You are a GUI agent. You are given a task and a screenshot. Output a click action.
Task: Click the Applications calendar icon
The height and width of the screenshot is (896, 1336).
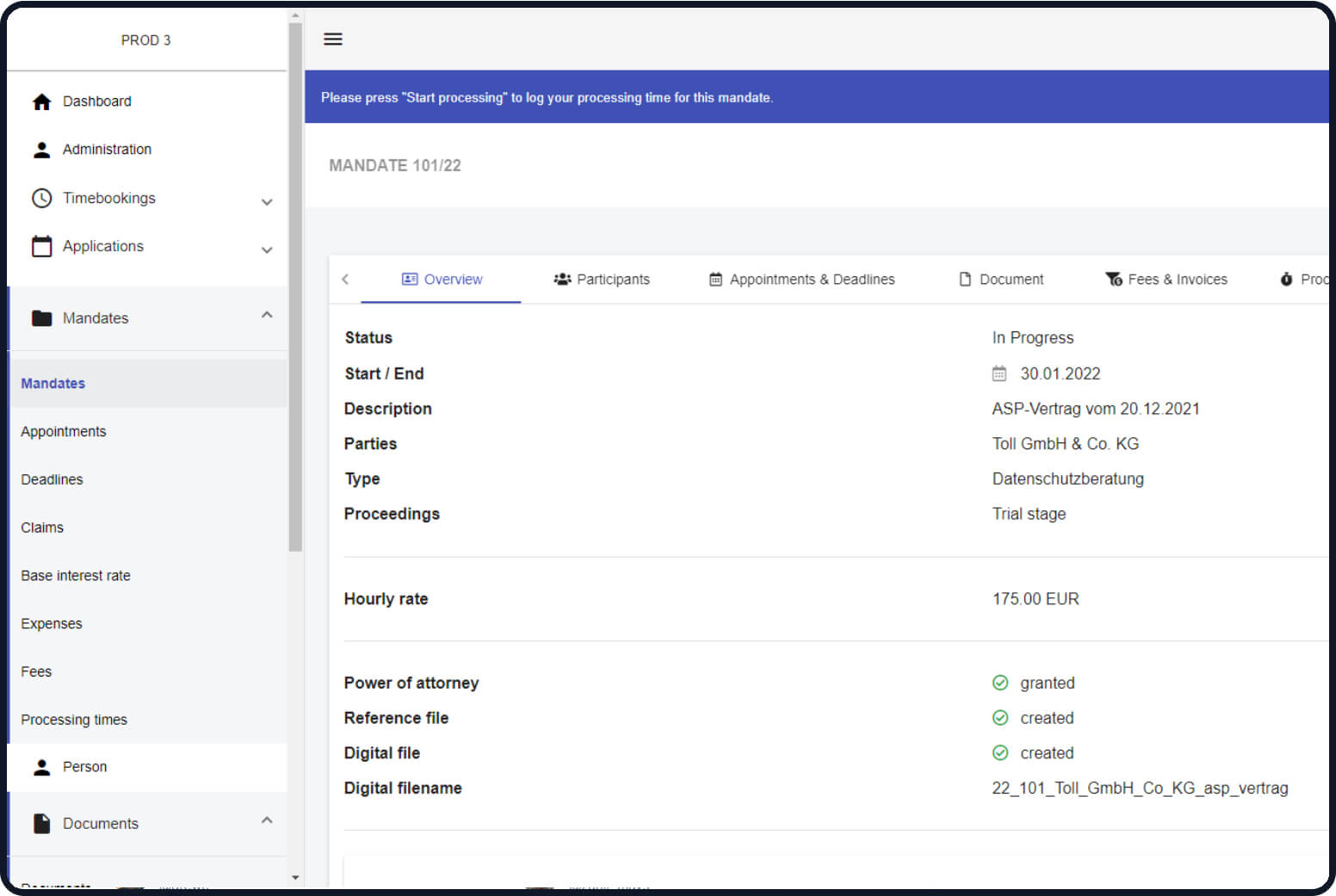41,246
